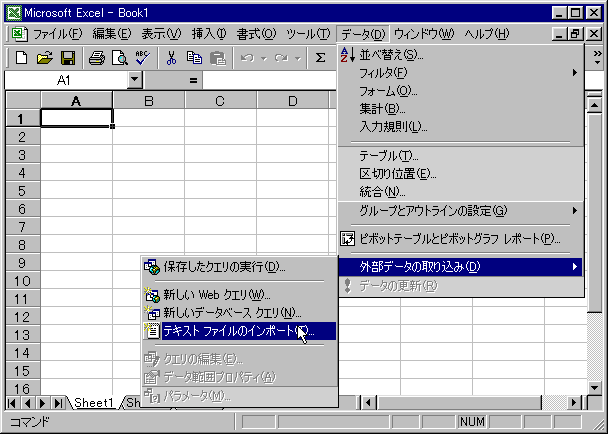Image resolution: width=608 pixels, height=434 pixels.
Task: Click the Name Box showing A1
Action: point(66,80)
